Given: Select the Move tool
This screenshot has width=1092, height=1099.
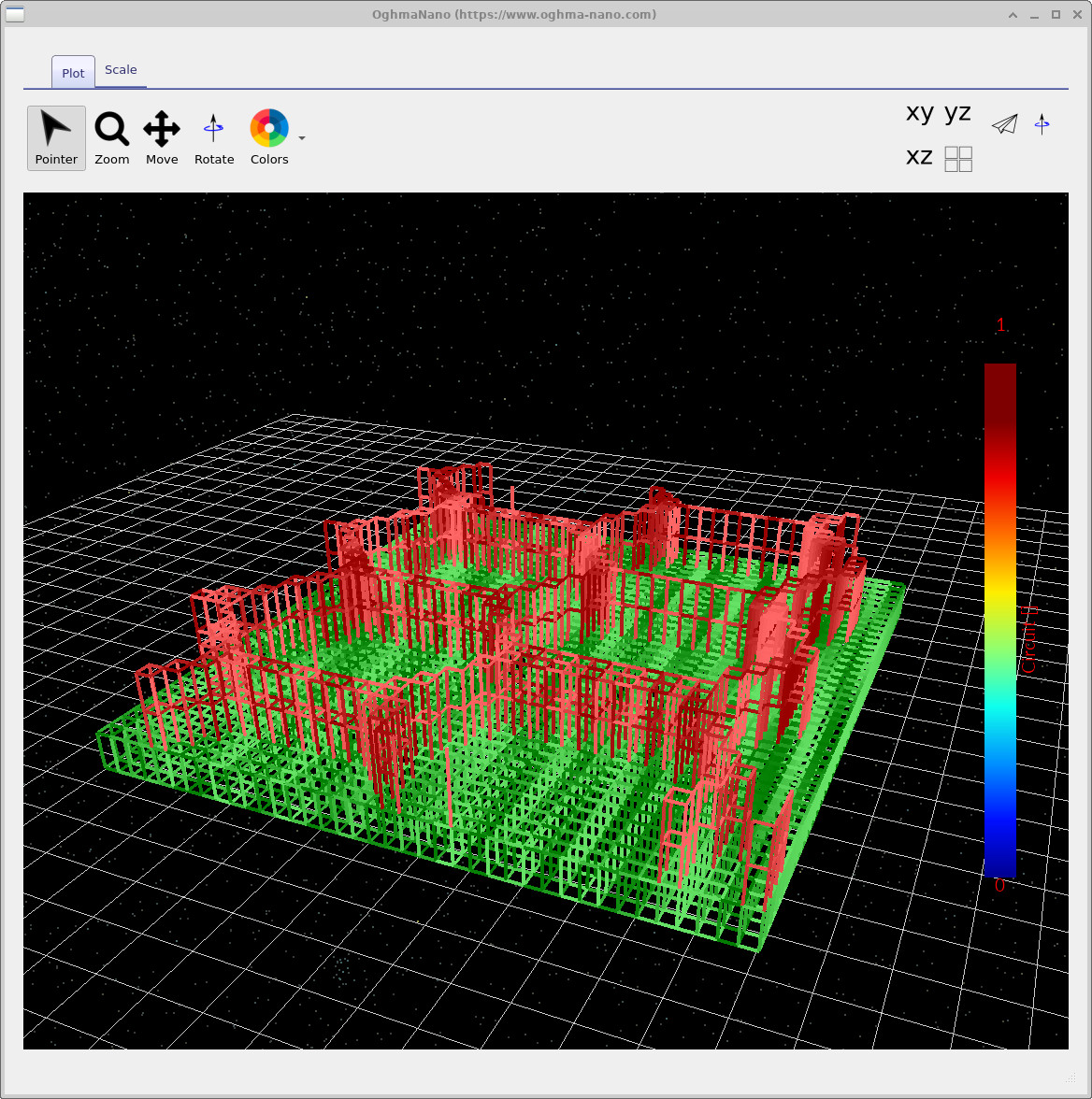Looking at the screenshot, I should (161, 137).
